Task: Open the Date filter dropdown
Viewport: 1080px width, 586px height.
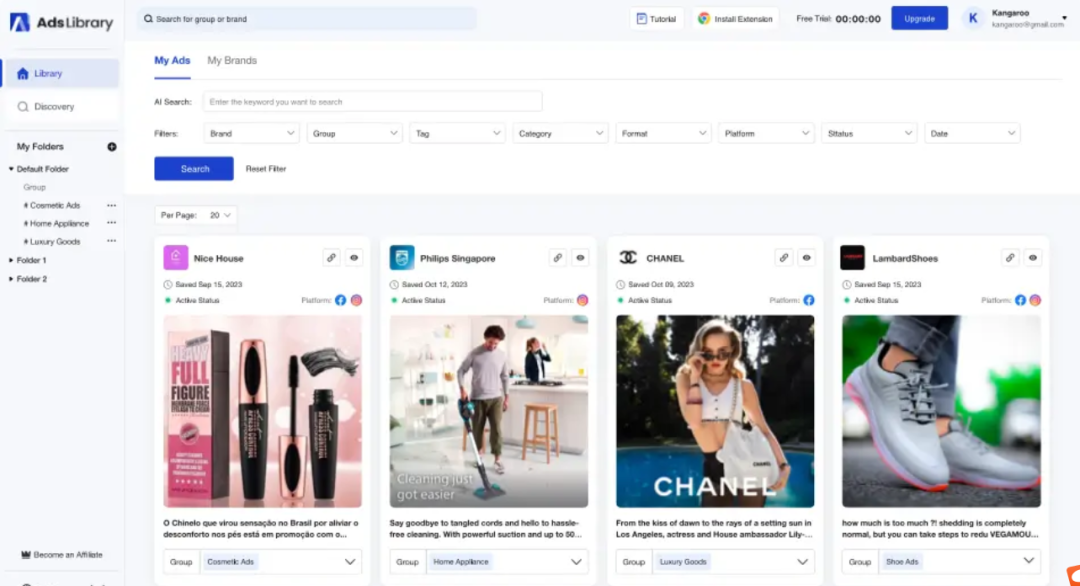Action: (x=972, y=134)
